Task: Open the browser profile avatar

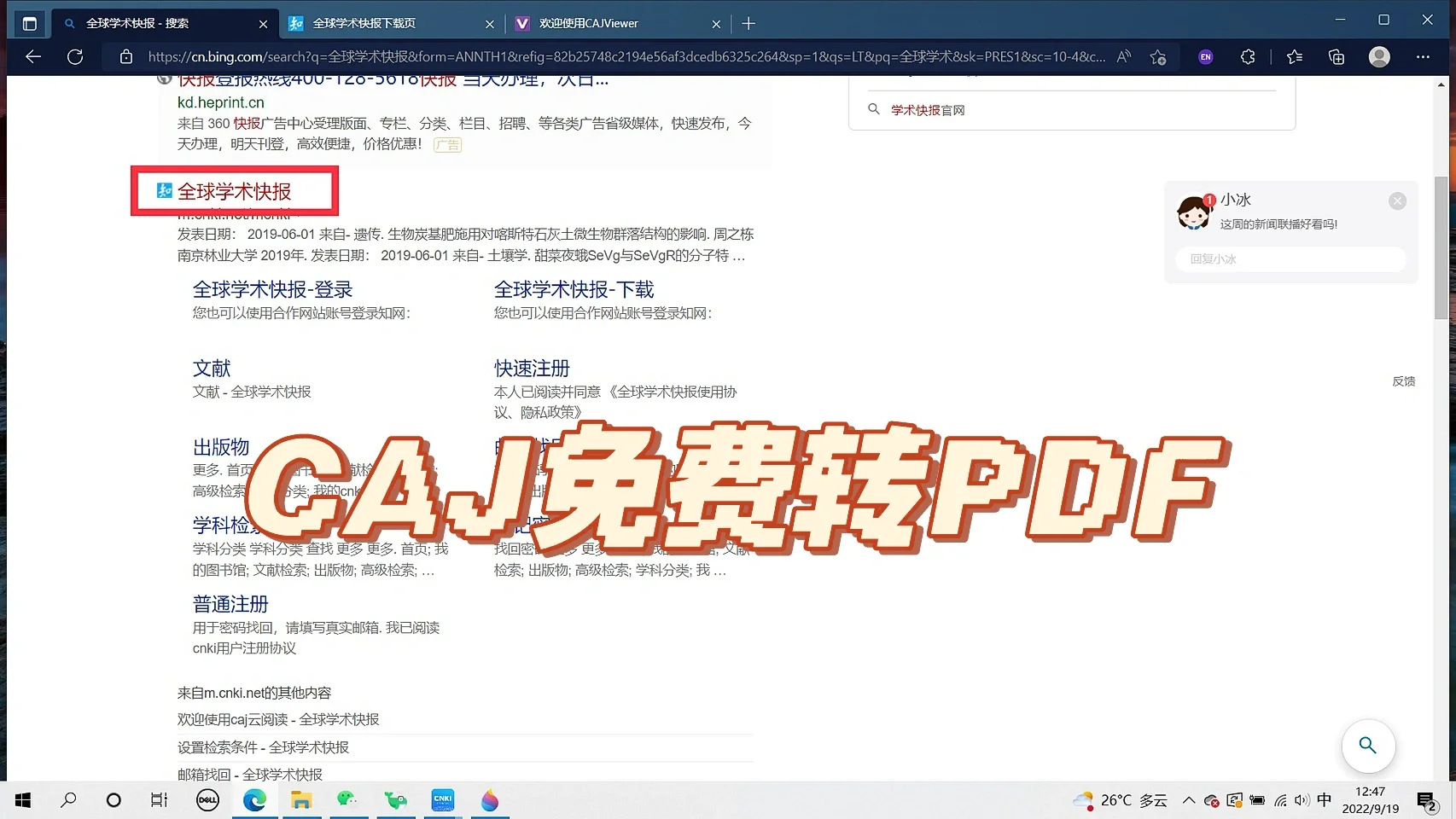Action: click(x=1379, y=57)
